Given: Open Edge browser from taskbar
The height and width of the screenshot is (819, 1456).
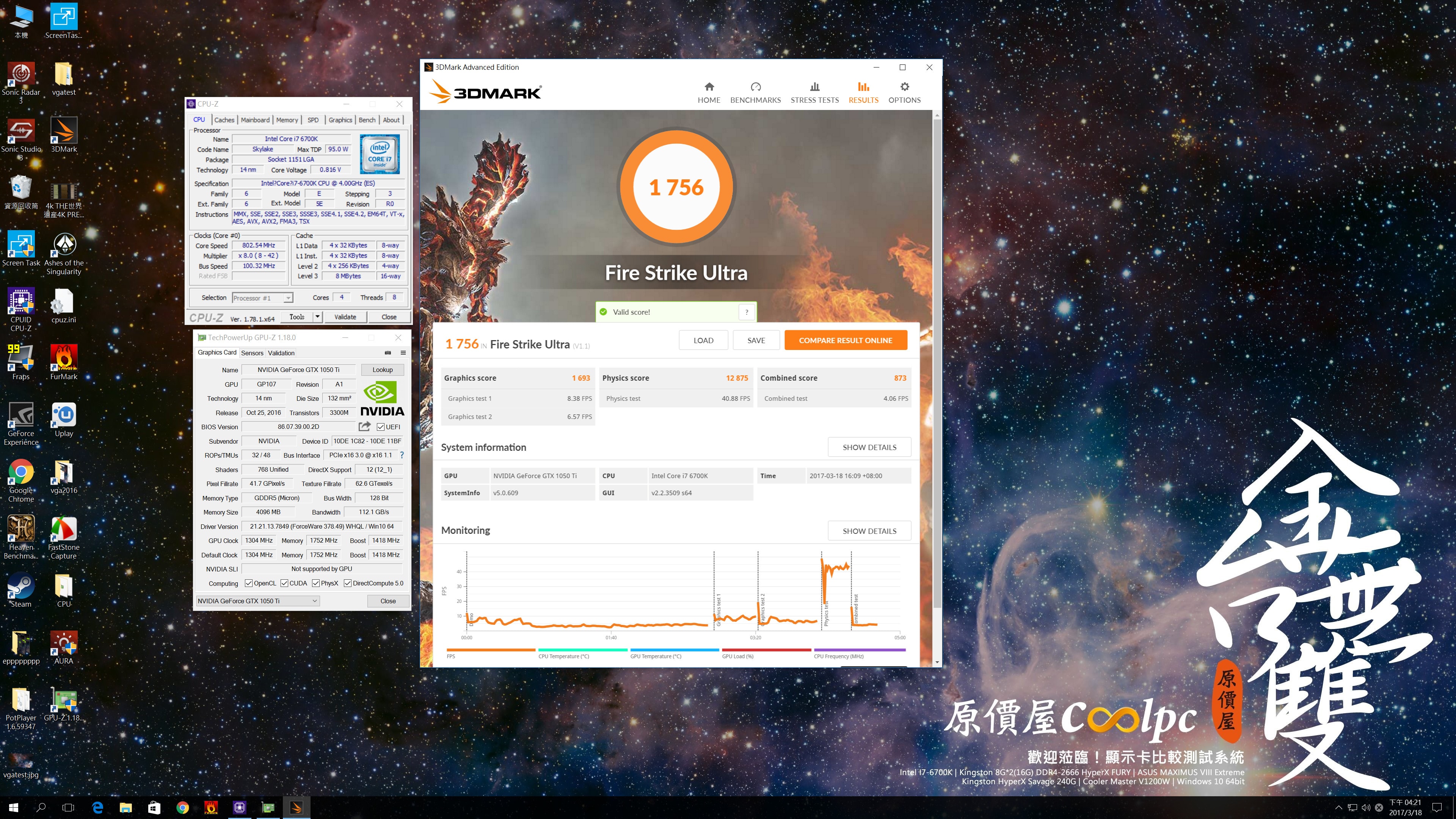Looking at the screenshot, I should (97, 808).
